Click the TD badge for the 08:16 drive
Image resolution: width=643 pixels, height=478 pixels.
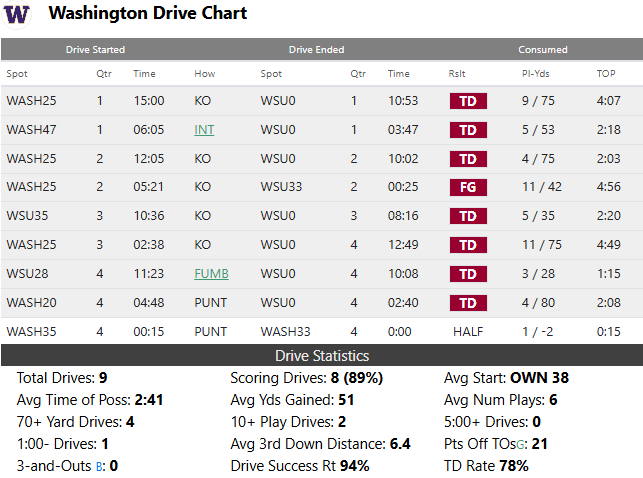click(468, 216)
